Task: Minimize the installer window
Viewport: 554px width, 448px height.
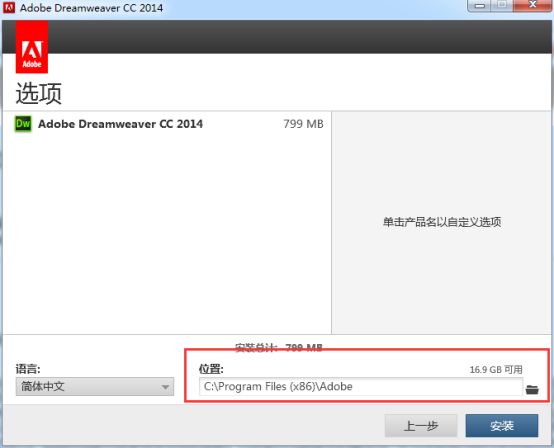Action: pyautogui.click(x=479, y=6)
